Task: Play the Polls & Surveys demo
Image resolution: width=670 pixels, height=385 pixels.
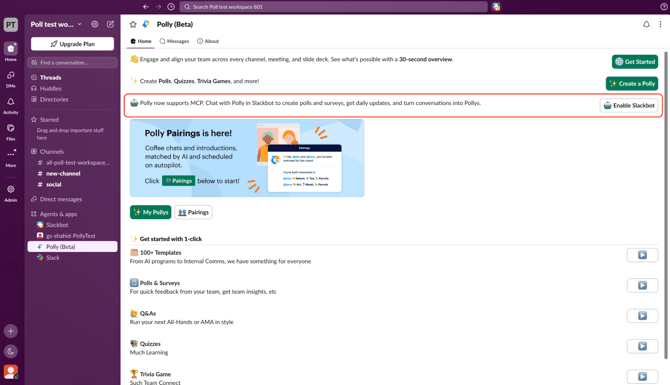Action: (642, 285)
